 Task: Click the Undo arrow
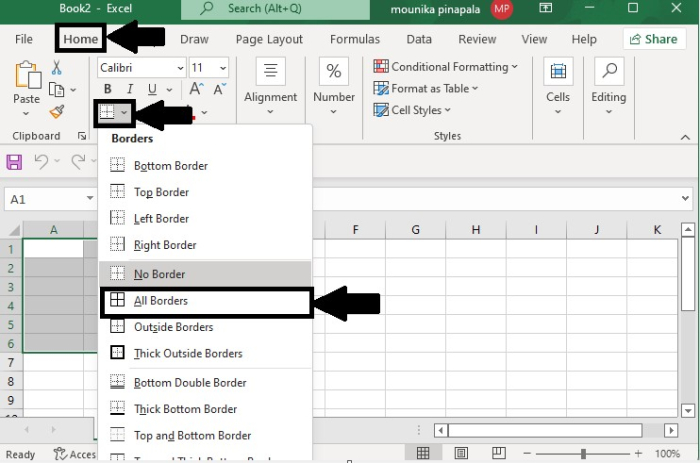[x=42, y=161]
